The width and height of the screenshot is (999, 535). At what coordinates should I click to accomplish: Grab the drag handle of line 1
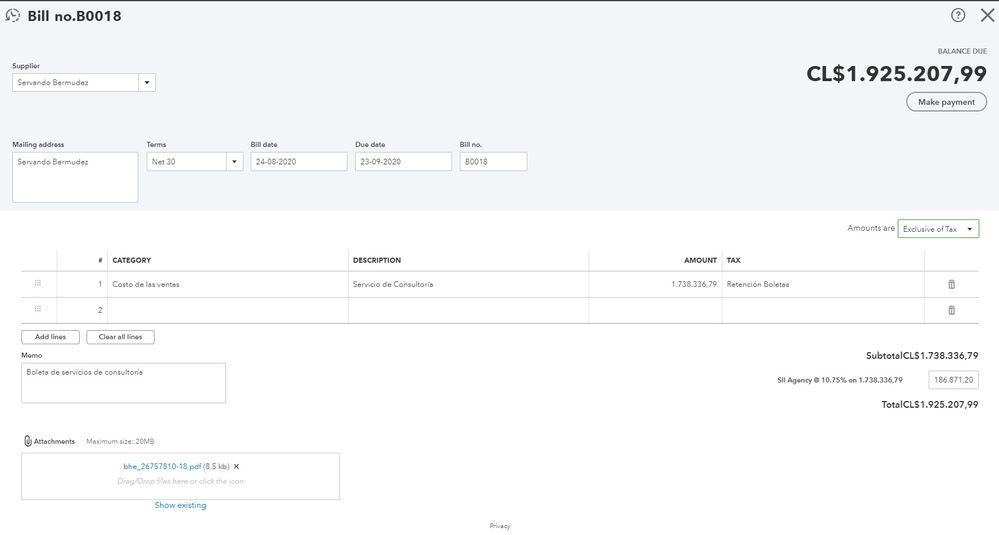pos(38,283)
